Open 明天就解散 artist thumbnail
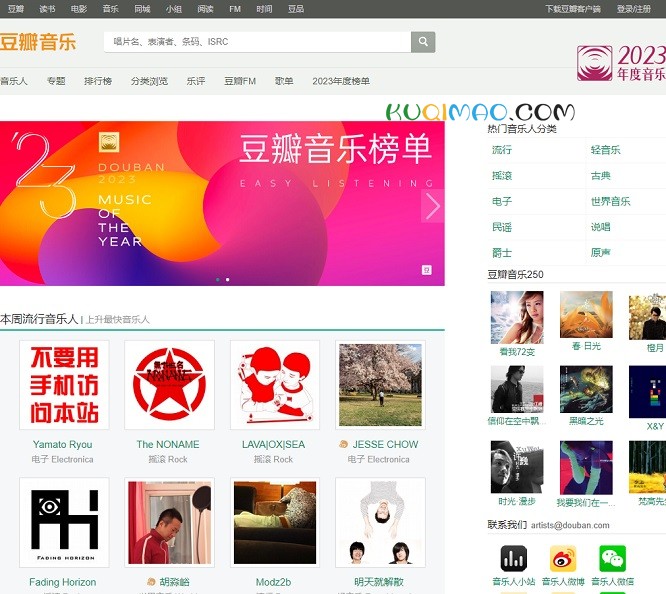 click(x=380, y=522)
